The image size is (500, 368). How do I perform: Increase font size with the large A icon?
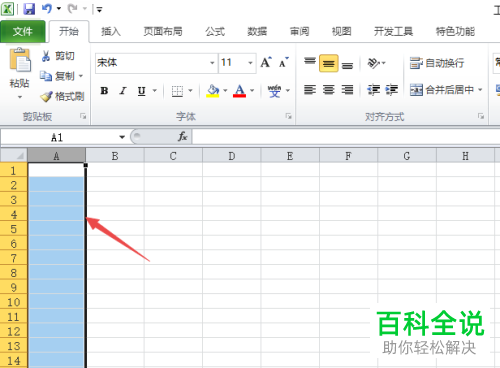[x=266, y=62]
